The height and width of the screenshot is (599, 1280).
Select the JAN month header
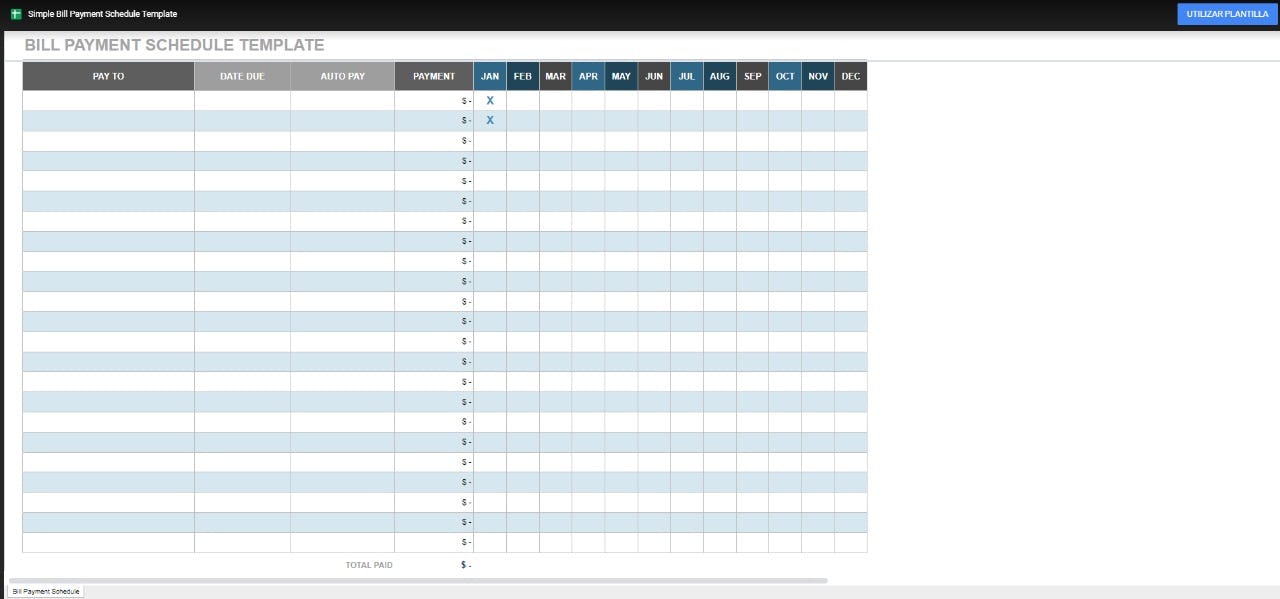(x=490, y=76)
